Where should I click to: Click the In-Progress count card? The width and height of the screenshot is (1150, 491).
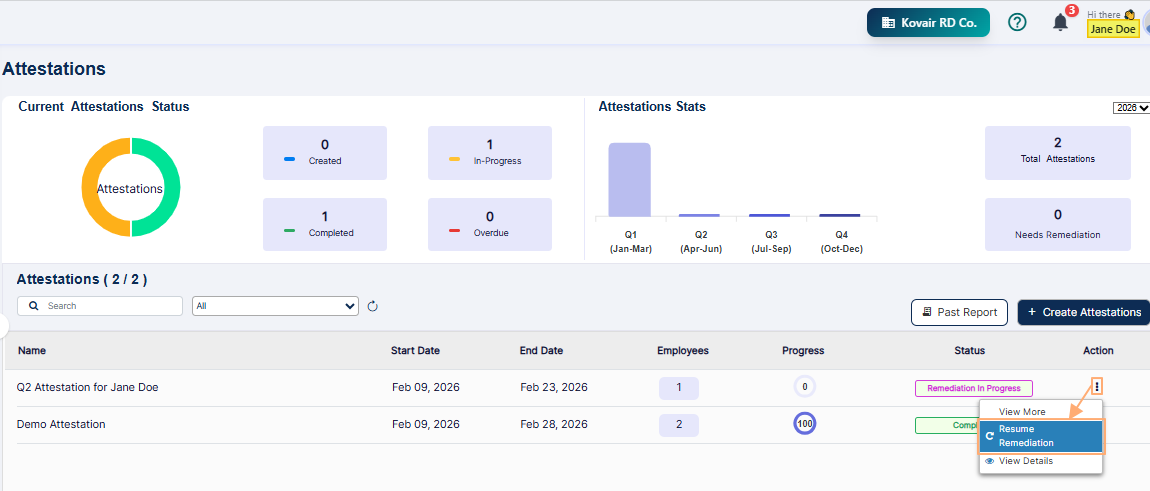point(490,153)
